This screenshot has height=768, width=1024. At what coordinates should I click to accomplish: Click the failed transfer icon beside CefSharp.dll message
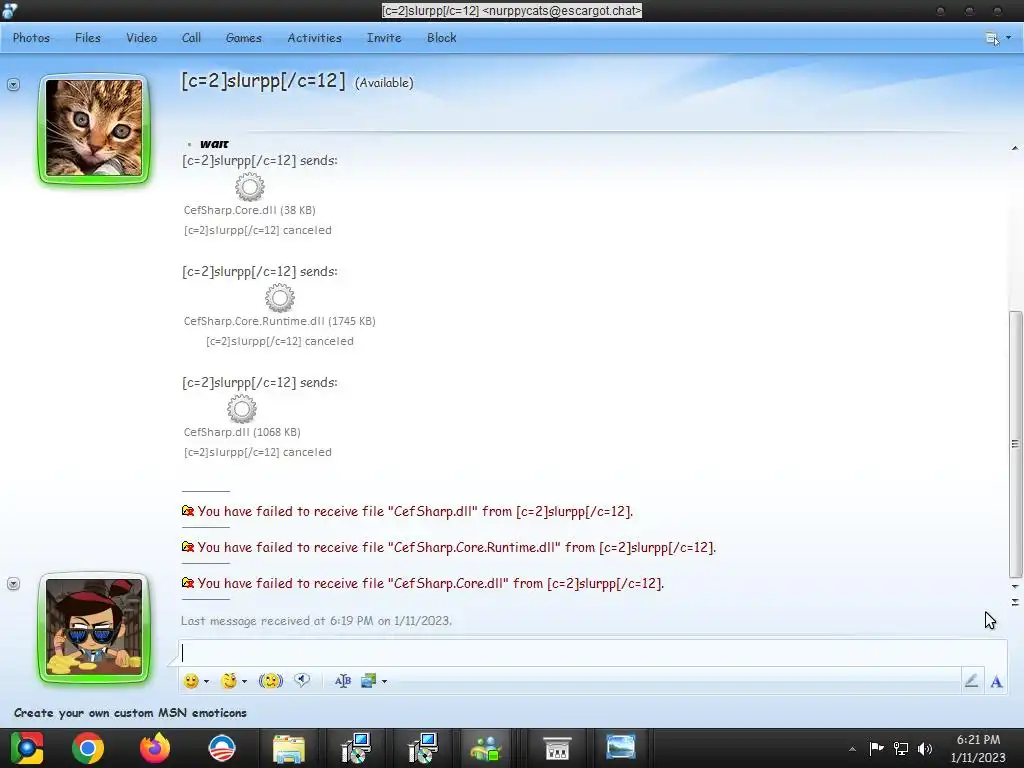(188, 511)
